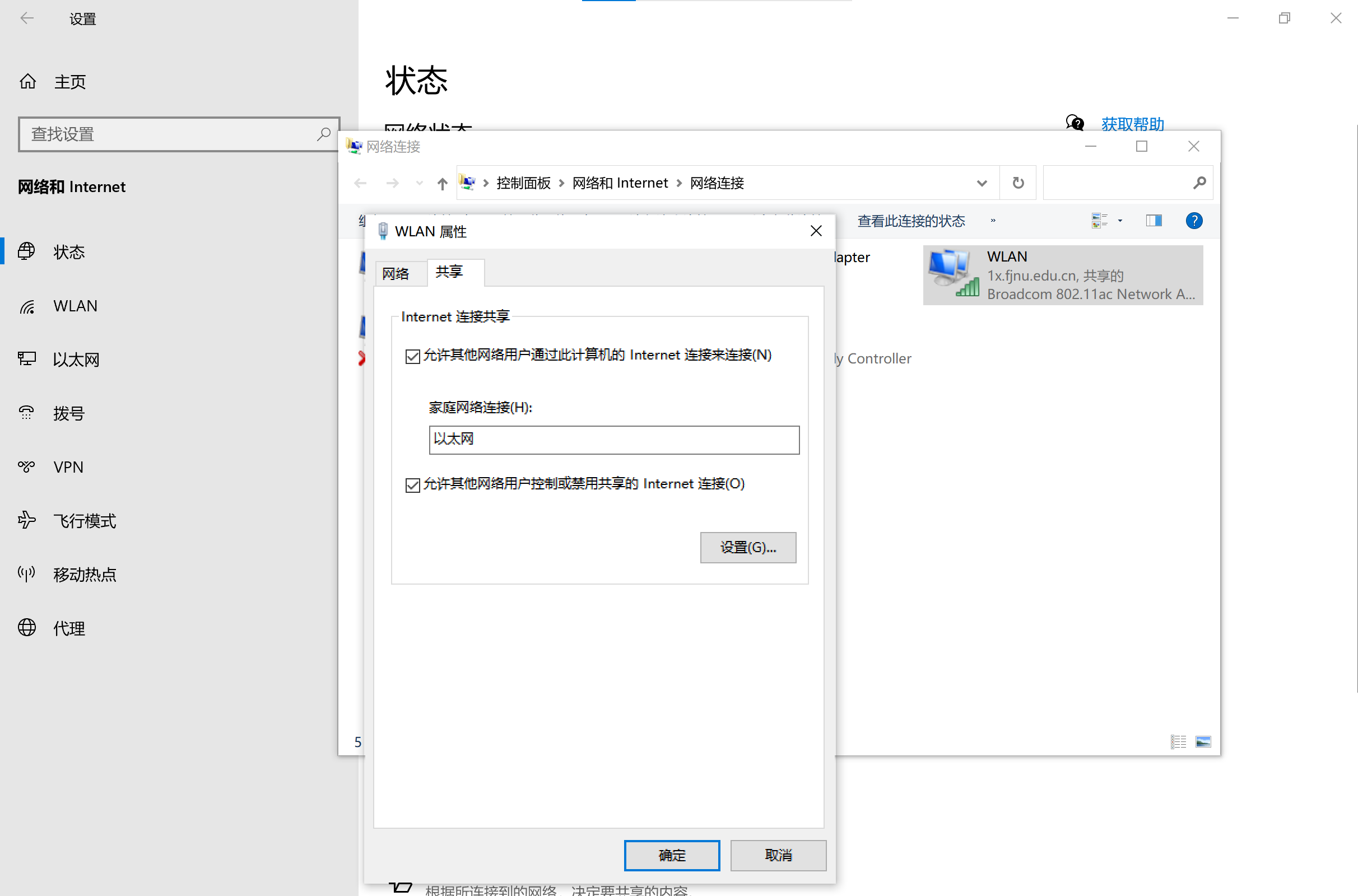1358x896 pixels.
Task: Uncheck allow users to control shared connection
Action: (x=412, y=485)
